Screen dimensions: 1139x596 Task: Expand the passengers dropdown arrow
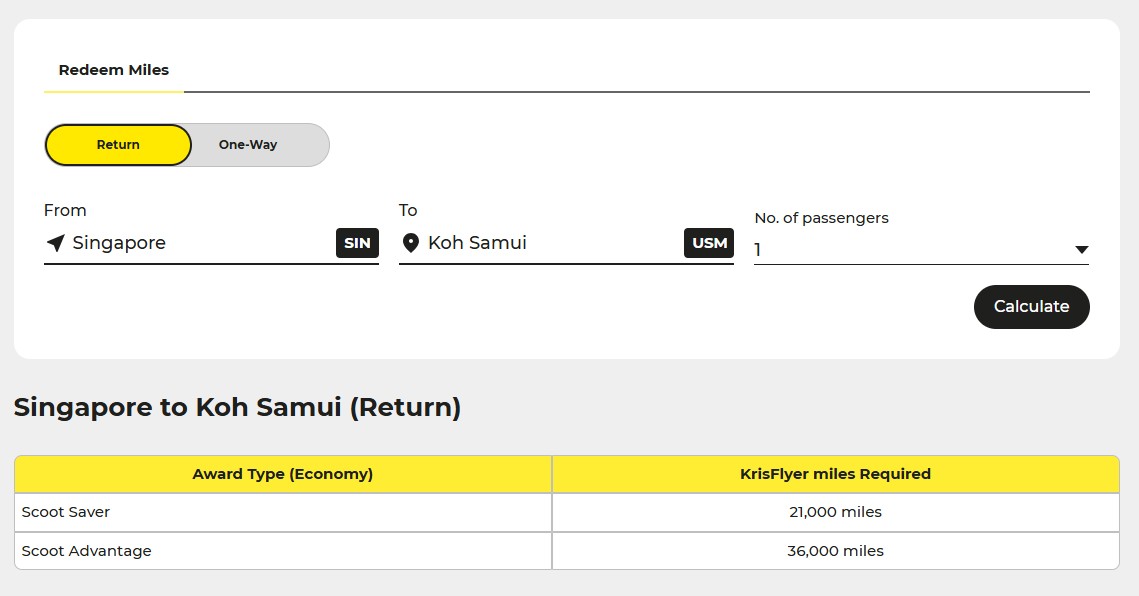[x=1081, y=250]
